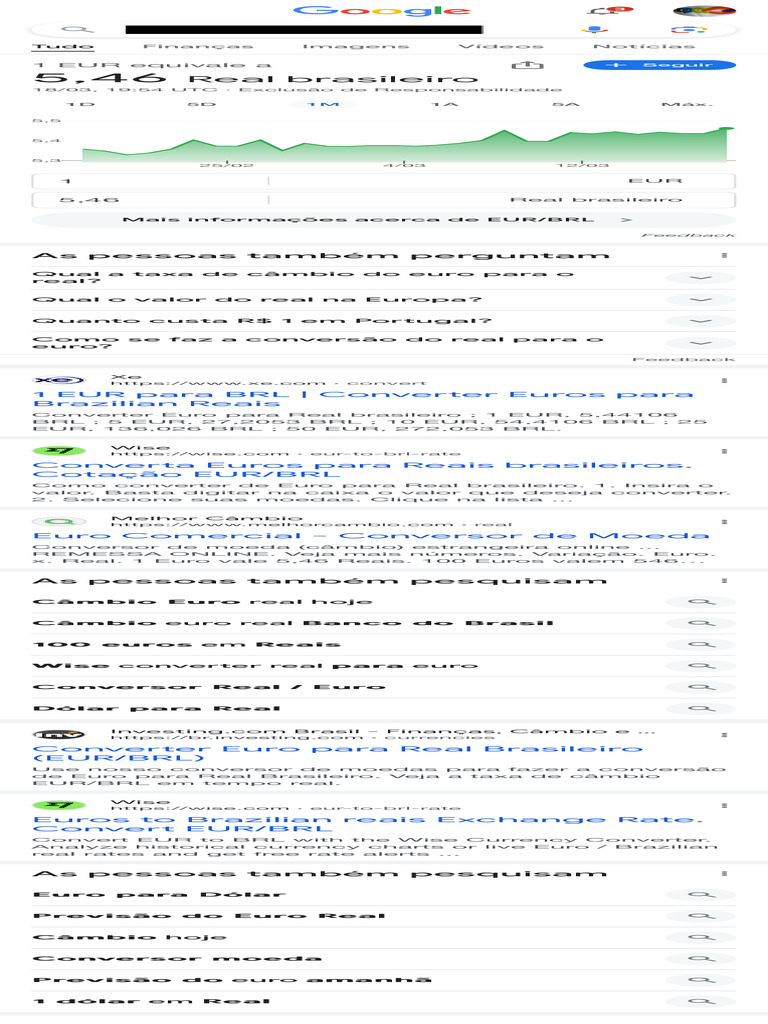Viewport: 768px width, 1024px height.
Task: Switch to the Tudo tab
Action: tap(63, 46)
